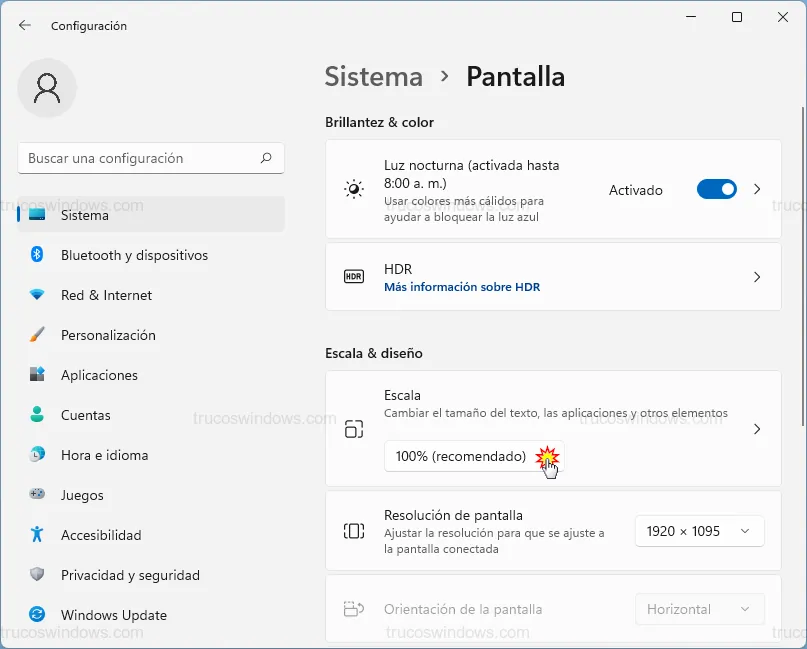This screenshot has width=807, height=649.
Task: Click the Red & Internet wifi icon
Action: pyautogui.click(x=37, y=295)
